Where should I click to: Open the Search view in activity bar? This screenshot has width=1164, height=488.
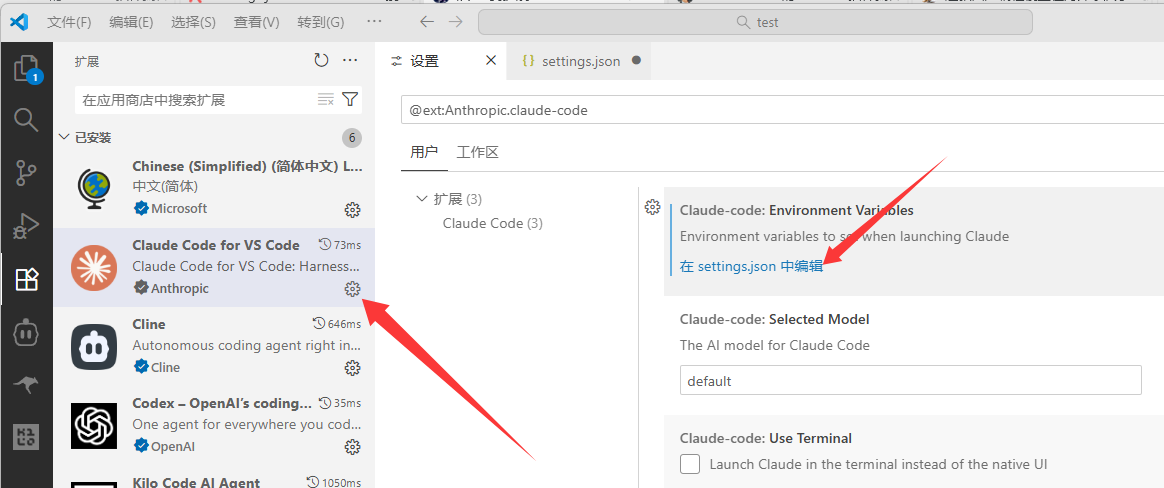tap(27, 120)
